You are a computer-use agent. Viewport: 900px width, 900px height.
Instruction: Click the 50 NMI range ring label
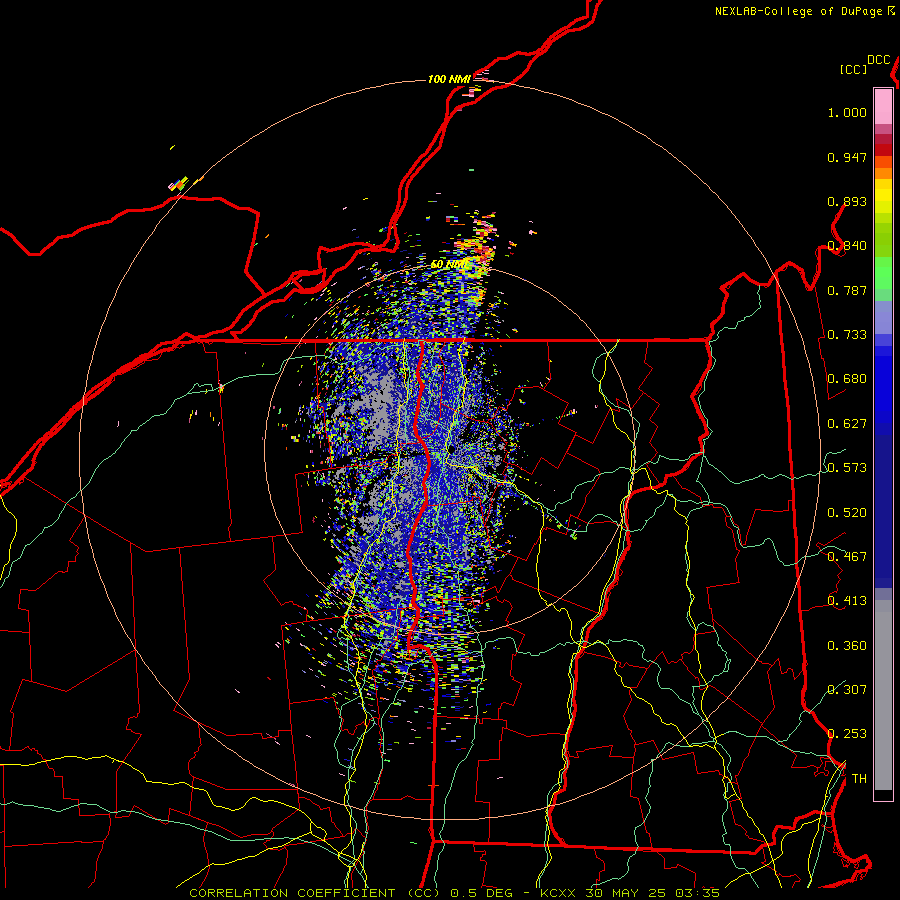pos(448,264)
